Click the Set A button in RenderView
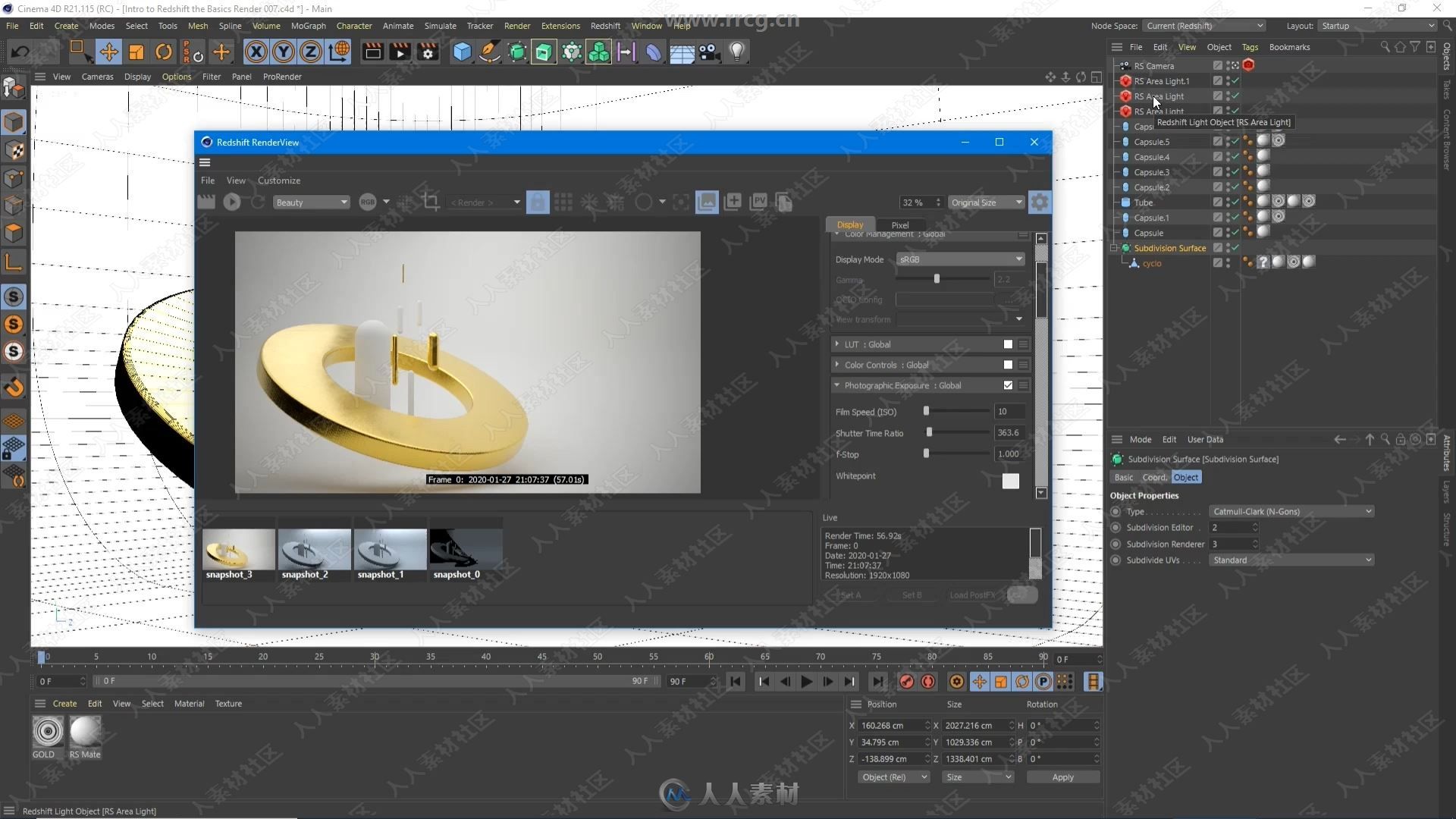Viewport: 1456px width, 819px height. [x=851, y=595]
